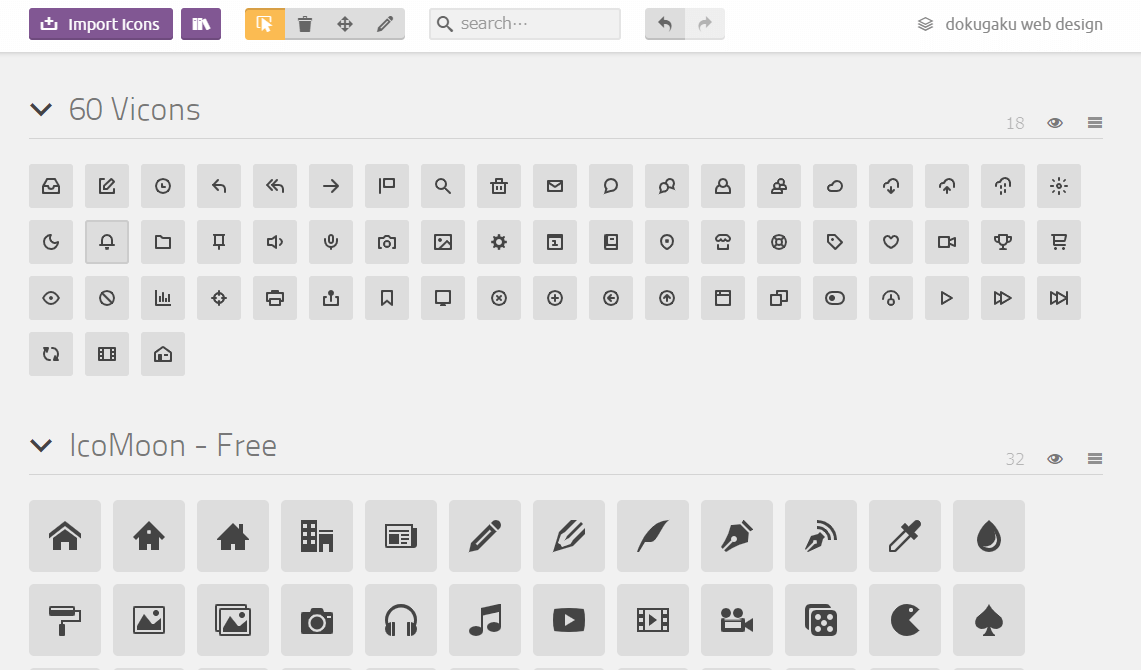
Task: Pick the headphones icon
Action: click(x=401, y=621)
